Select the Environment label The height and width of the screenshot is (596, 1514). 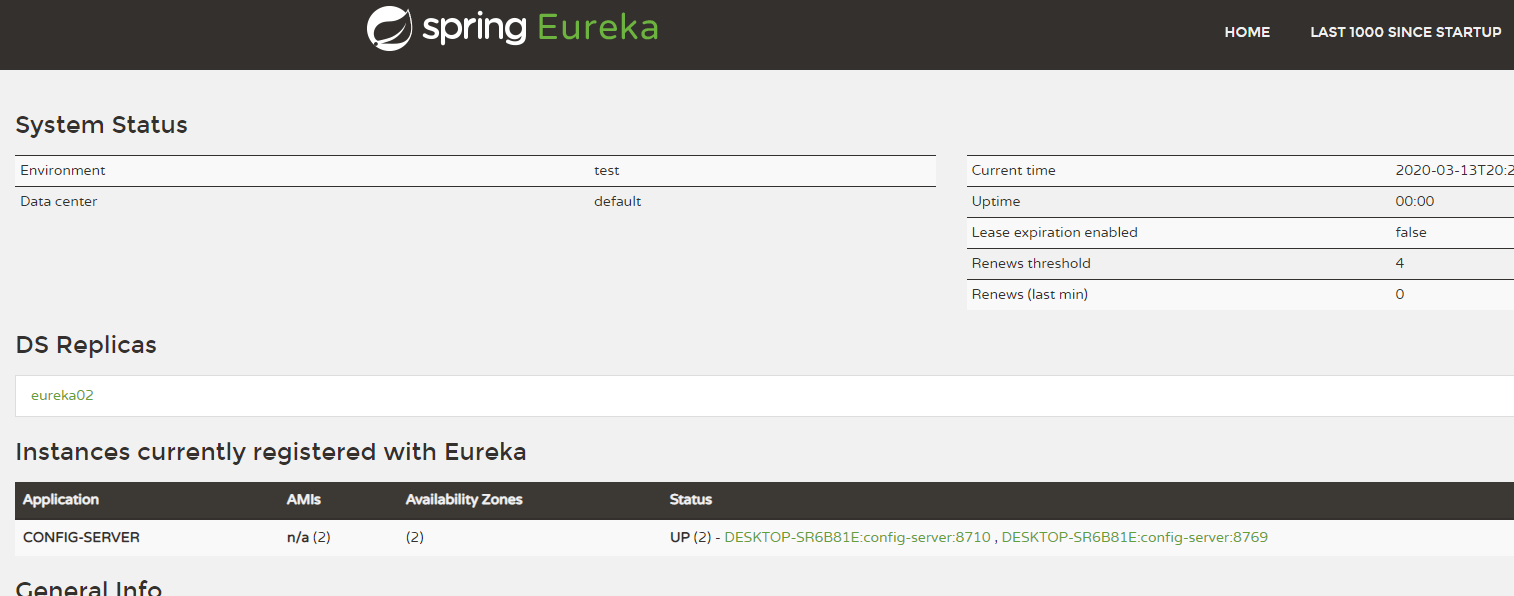[x=62, y=170]
